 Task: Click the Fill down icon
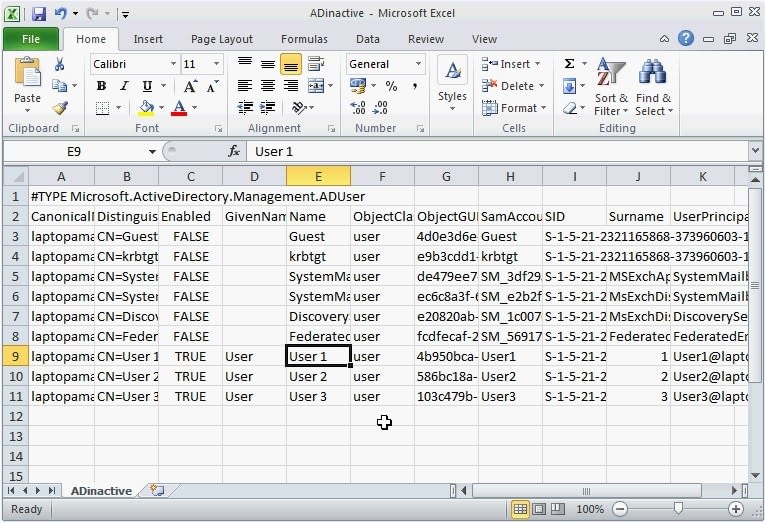(569, 86)
